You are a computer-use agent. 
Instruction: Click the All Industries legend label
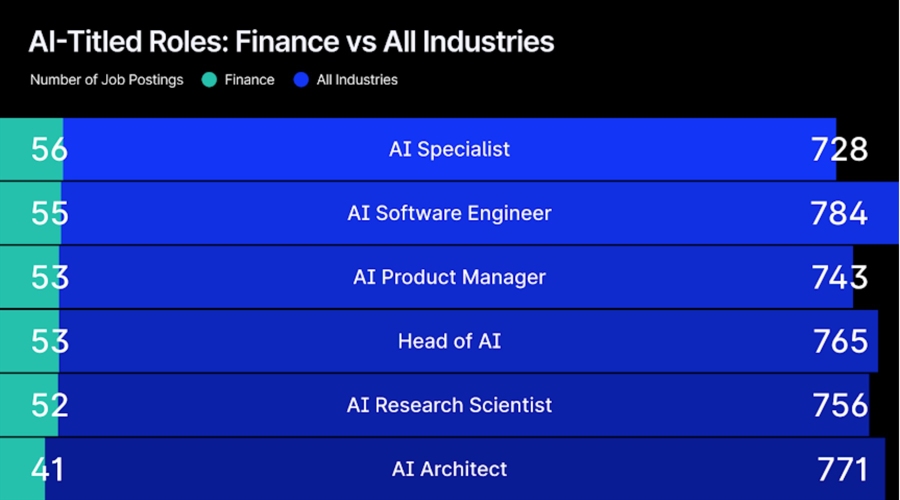click(x=357, y=80)
